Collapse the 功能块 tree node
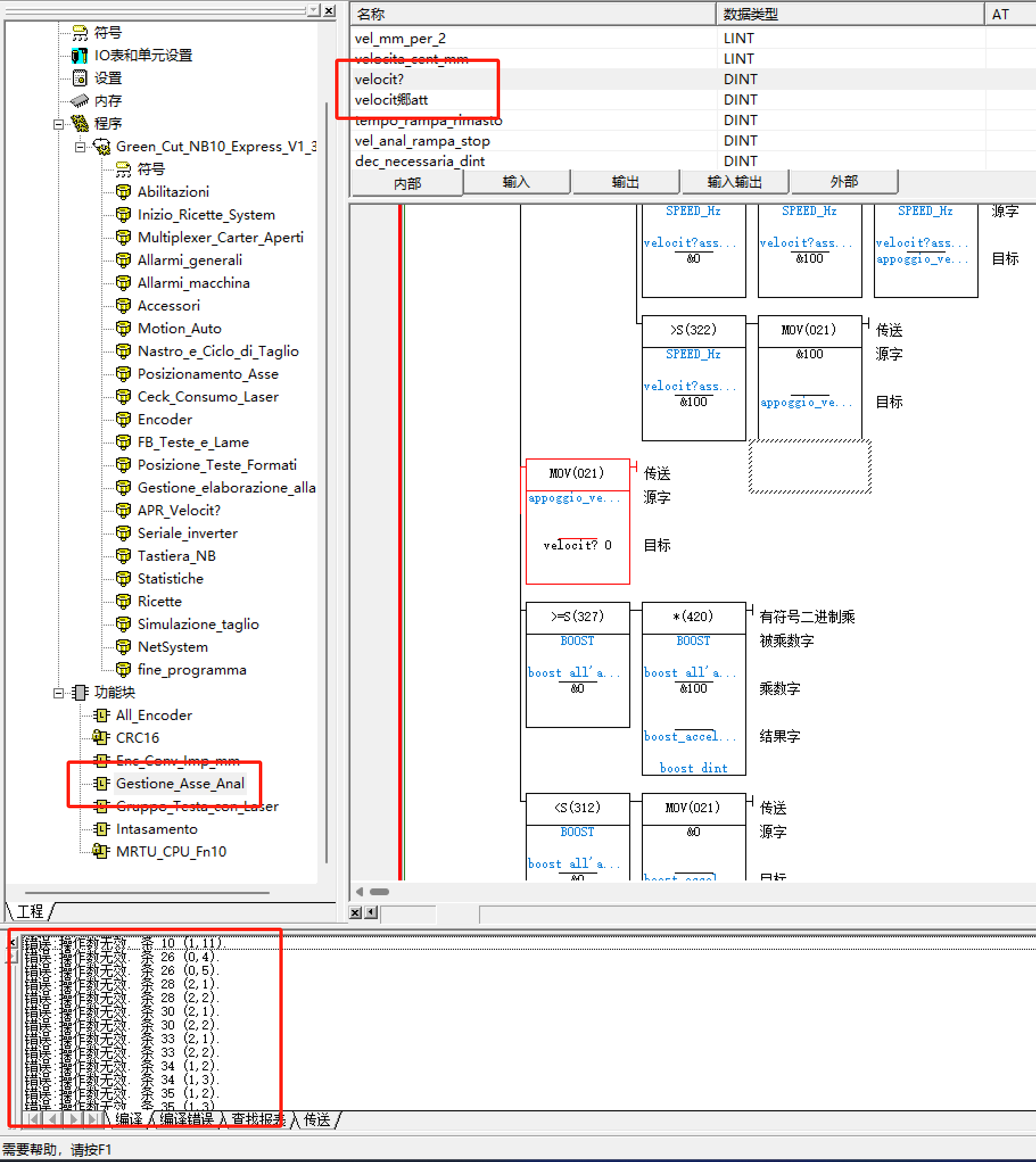 [x=58, y=693]
